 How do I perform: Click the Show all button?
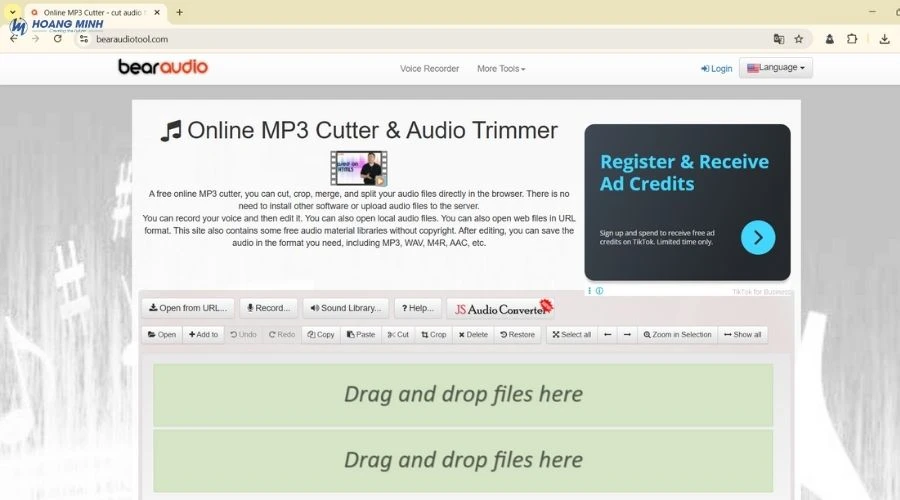point(743,335)
